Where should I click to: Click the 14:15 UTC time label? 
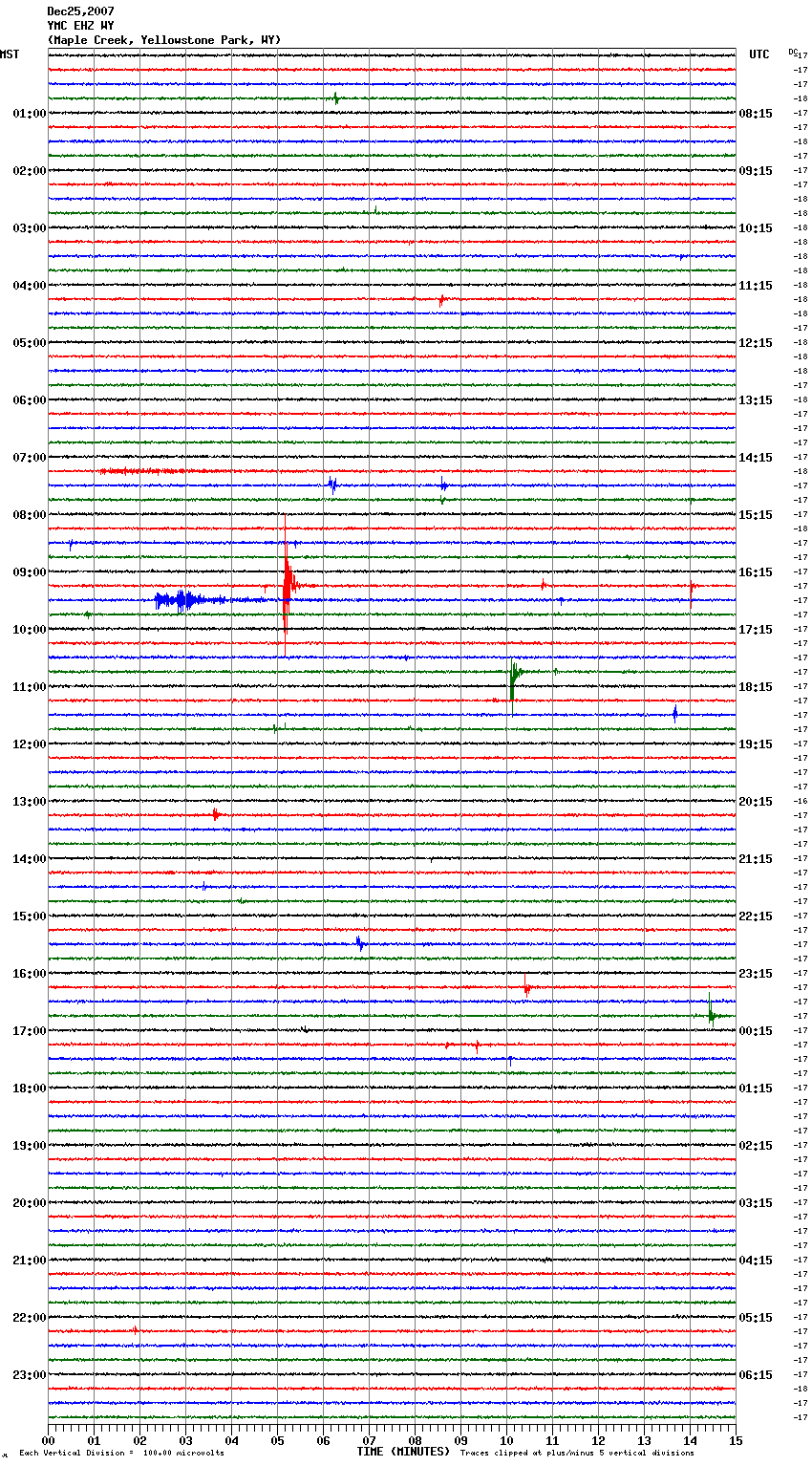[756, 458]
